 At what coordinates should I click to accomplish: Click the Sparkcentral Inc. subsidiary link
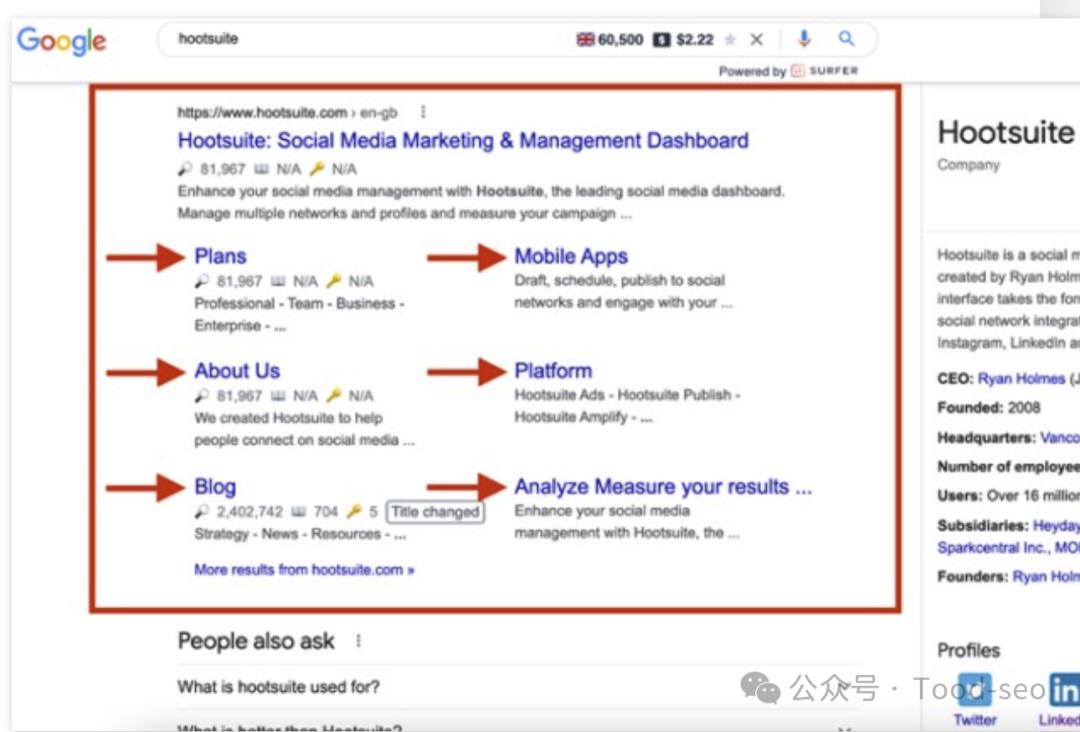click(993, 547)
